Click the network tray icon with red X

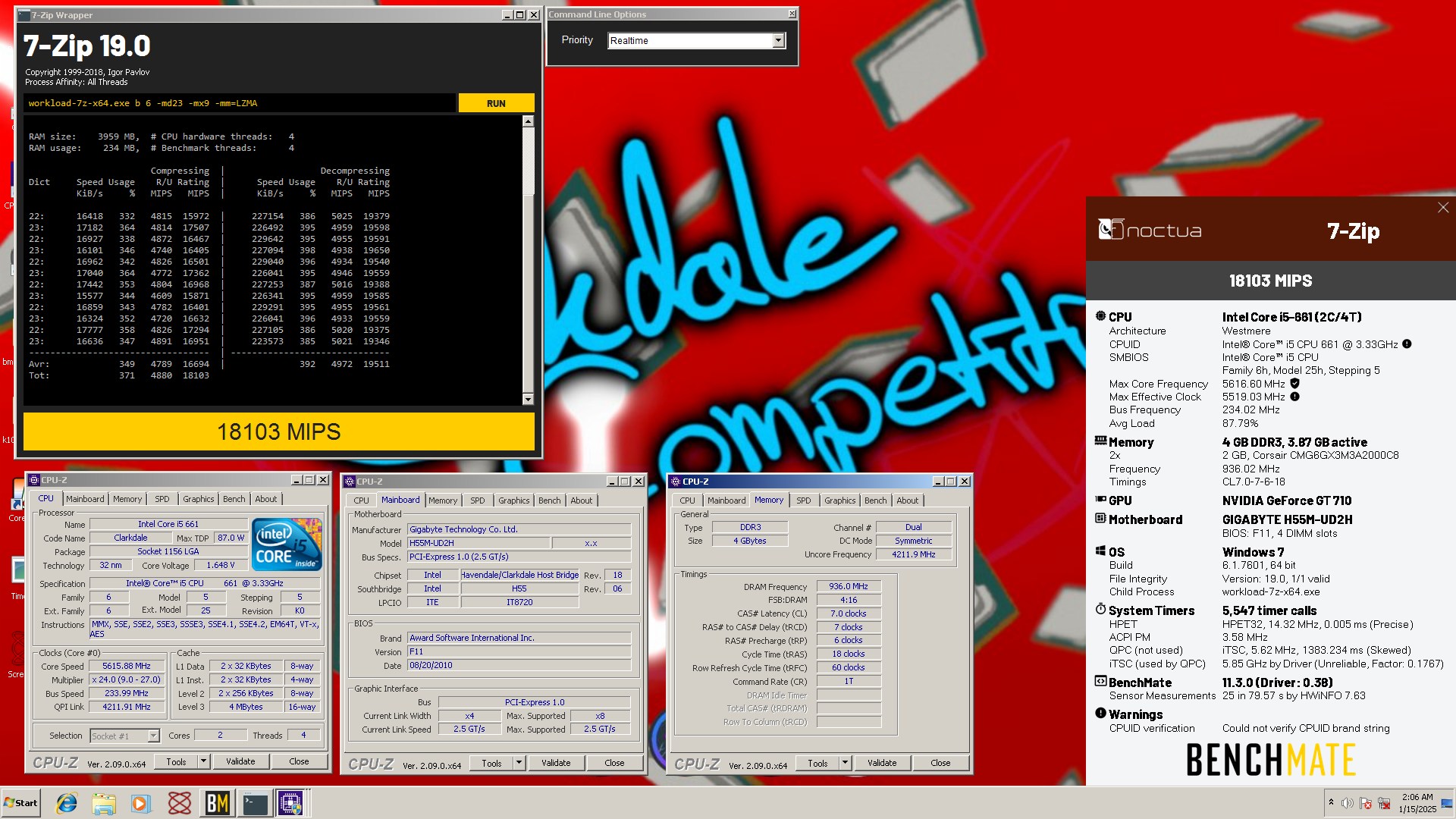tap(1384, 803)
